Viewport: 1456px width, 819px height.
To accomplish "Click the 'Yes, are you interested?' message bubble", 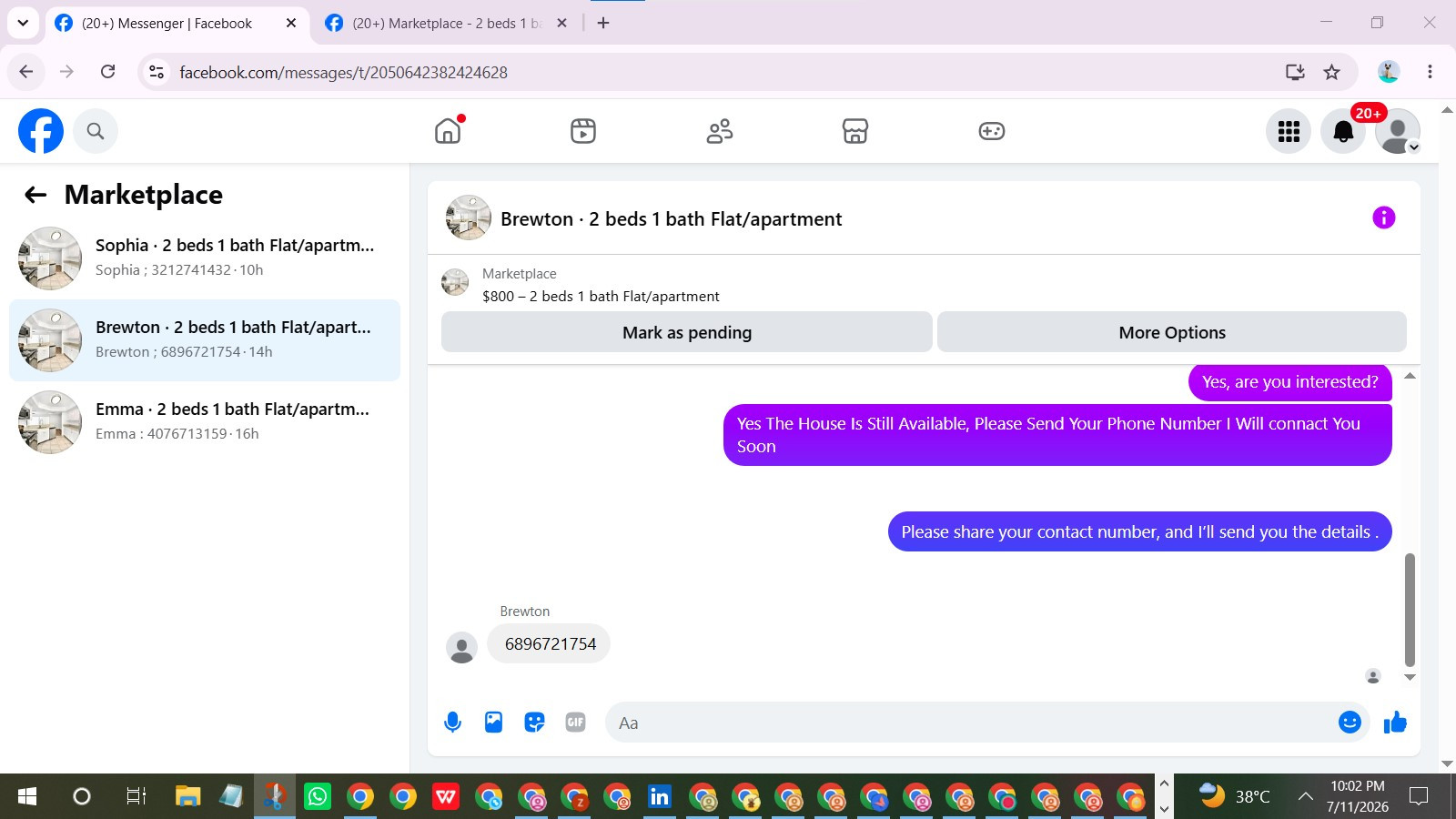I will point(1290,382).
